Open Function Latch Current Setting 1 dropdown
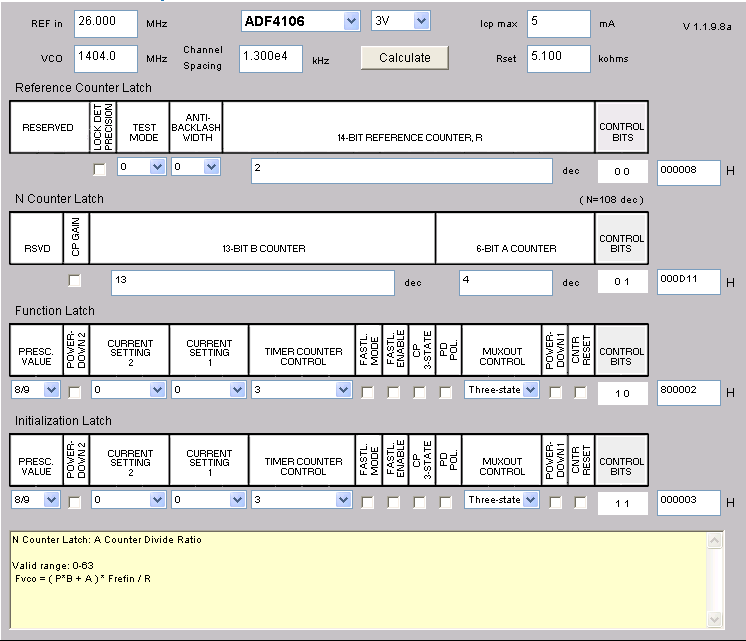Image resolution: width=746 pixels, height=641 pixels. click(x=208, y=390)
